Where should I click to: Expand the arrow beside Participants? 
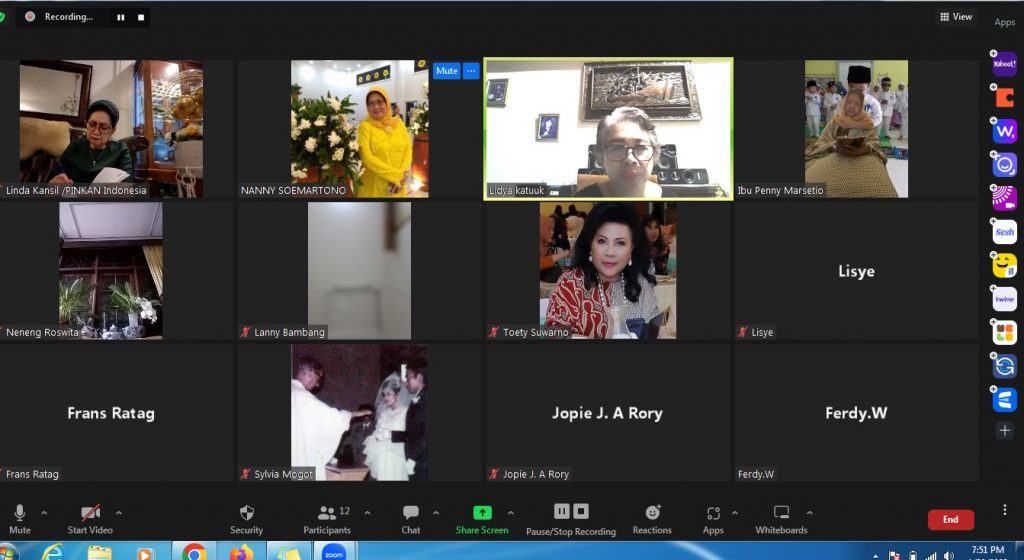pyautogui.click(x=367, y=513)
